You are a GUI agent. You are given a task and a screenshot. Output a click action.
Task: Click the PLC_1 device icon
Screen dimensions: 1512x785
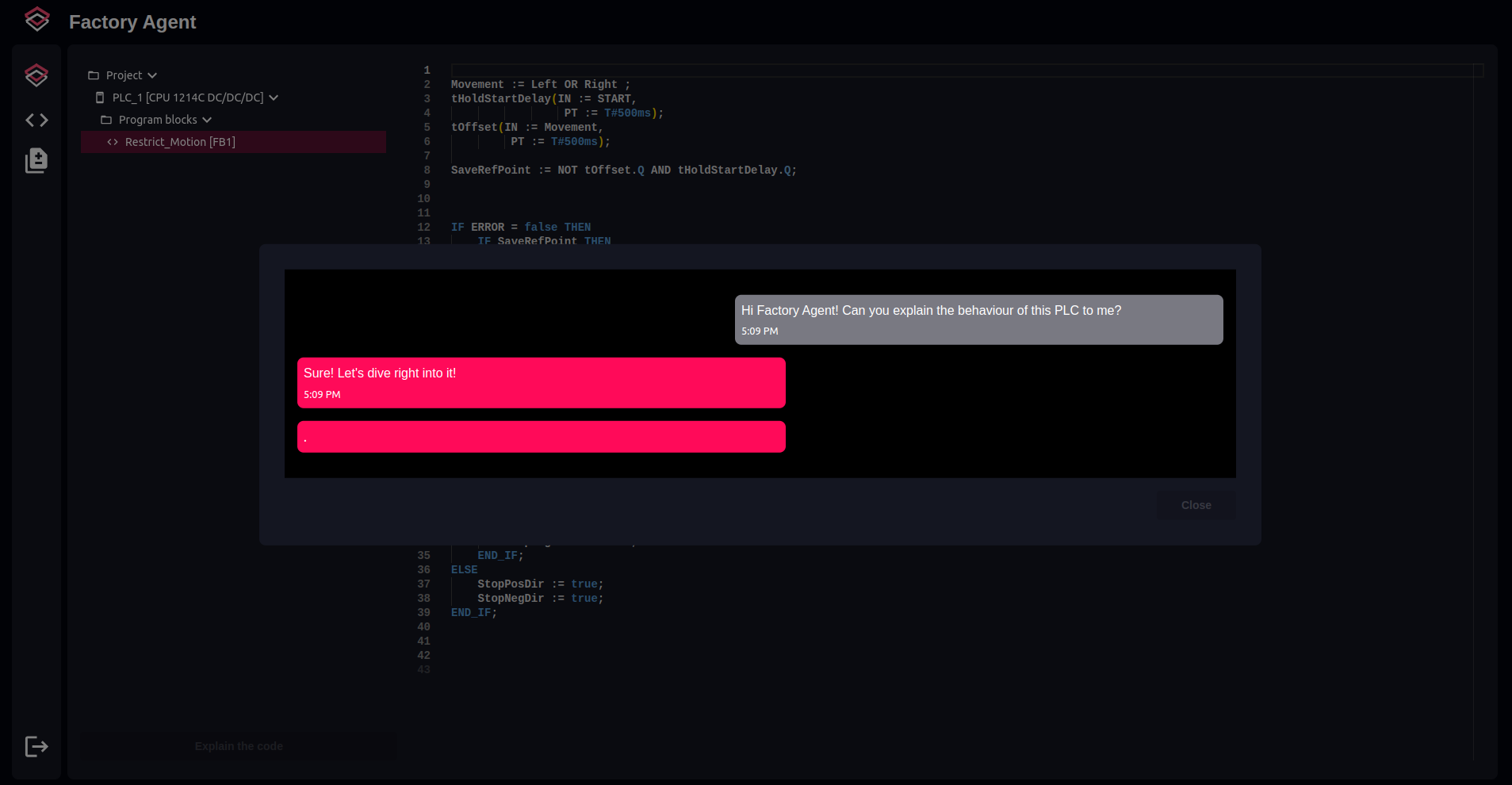(x=100, y=98)
